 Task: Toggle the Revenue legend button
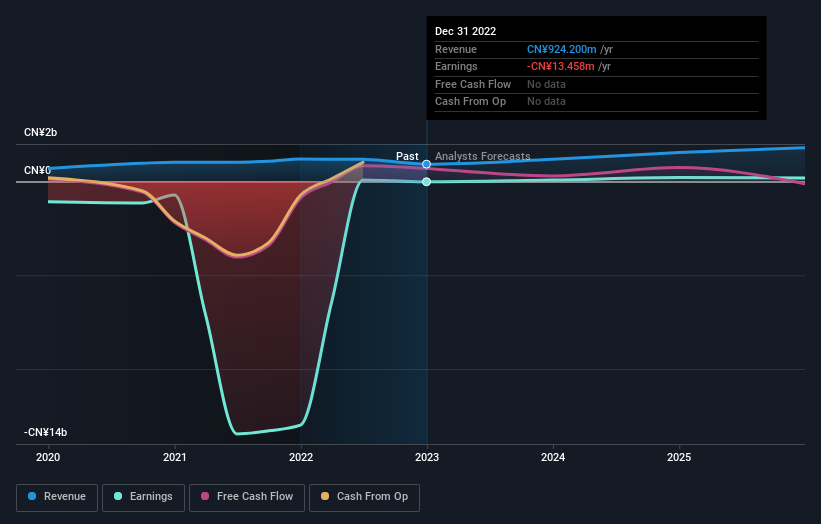57,497
